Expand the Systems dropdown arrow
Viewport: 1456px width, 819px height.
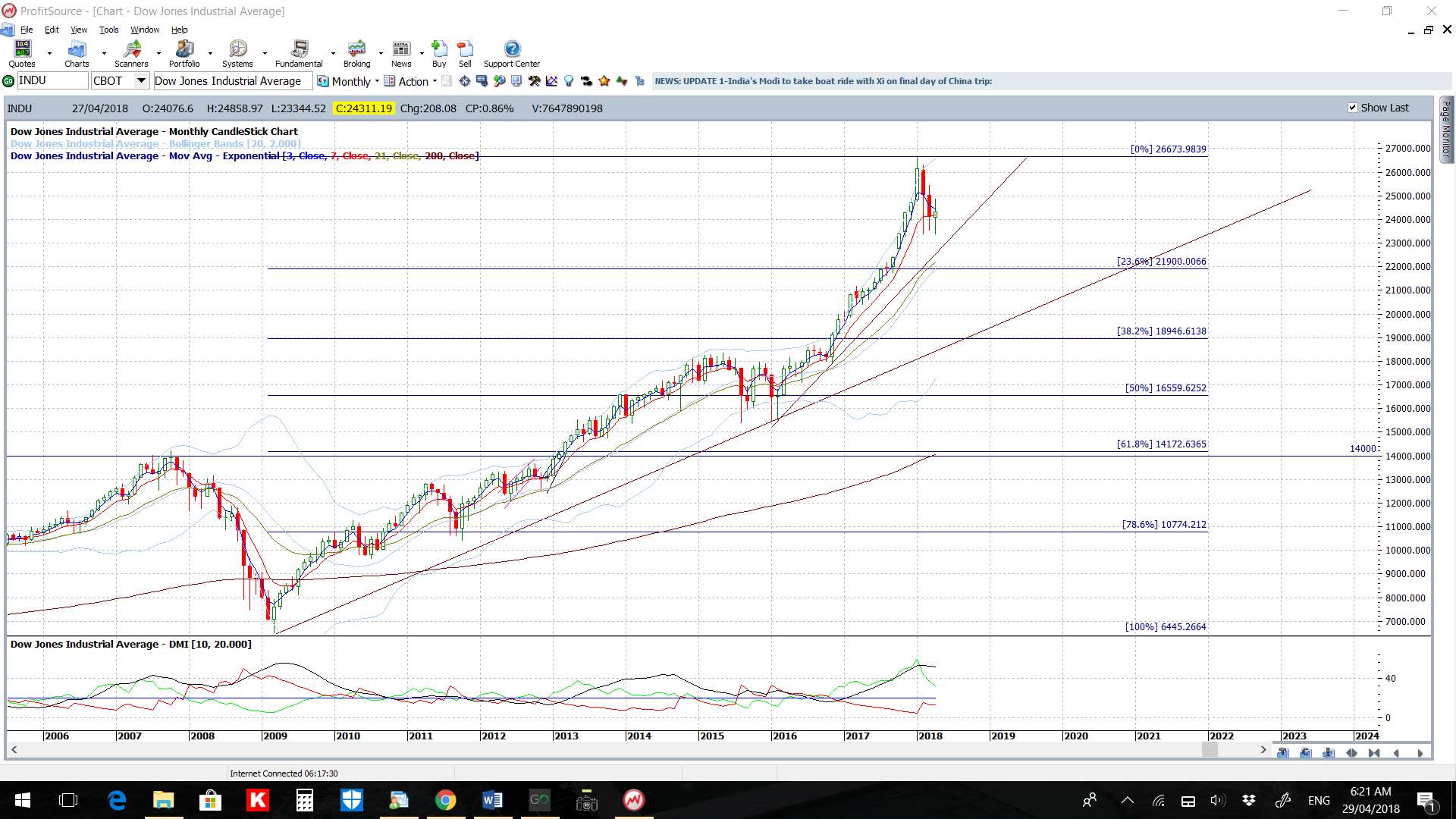point(265,54)
